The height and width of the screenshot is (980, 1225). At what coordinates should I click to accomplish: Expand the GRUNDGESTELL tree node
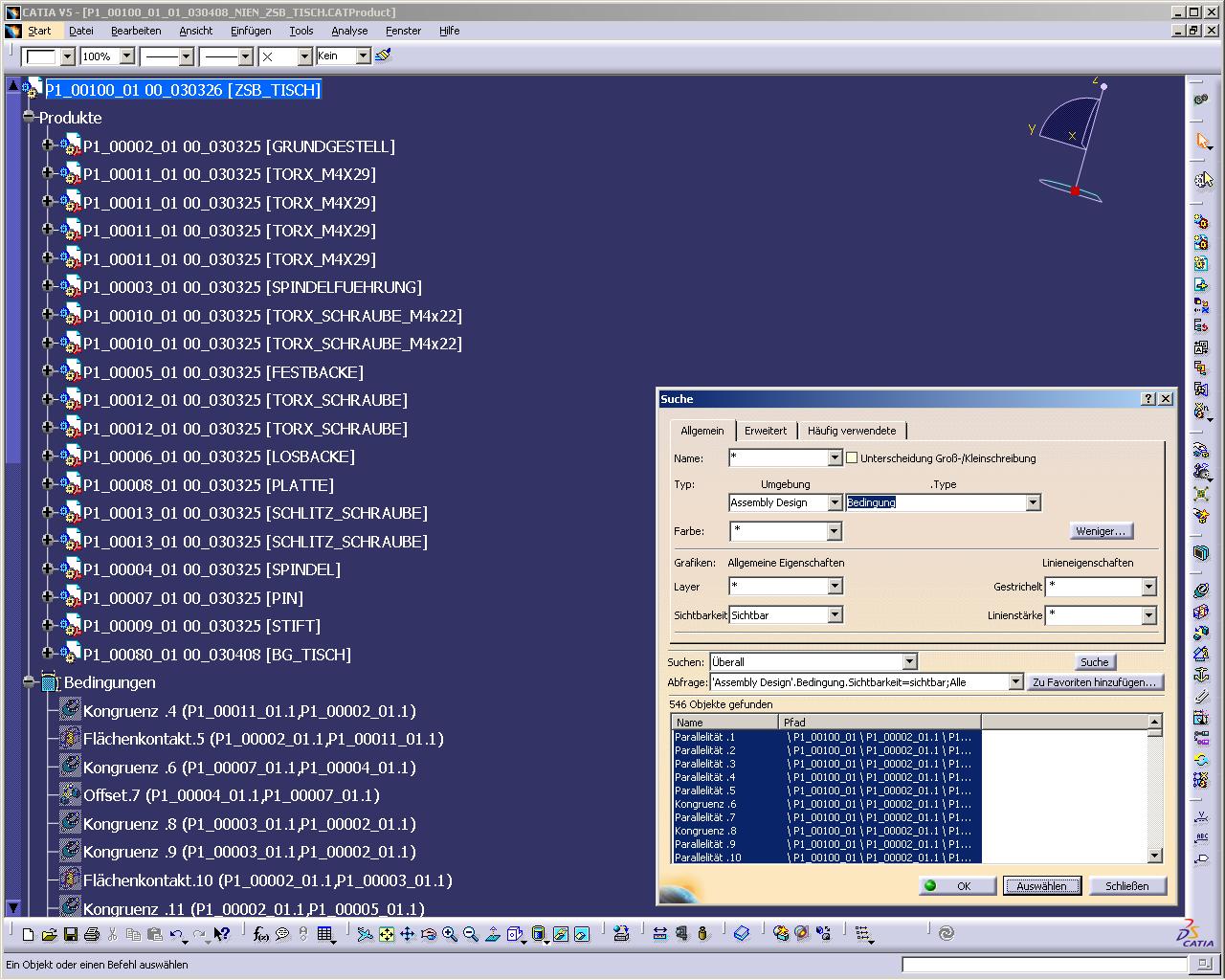(x=48, y=145)
